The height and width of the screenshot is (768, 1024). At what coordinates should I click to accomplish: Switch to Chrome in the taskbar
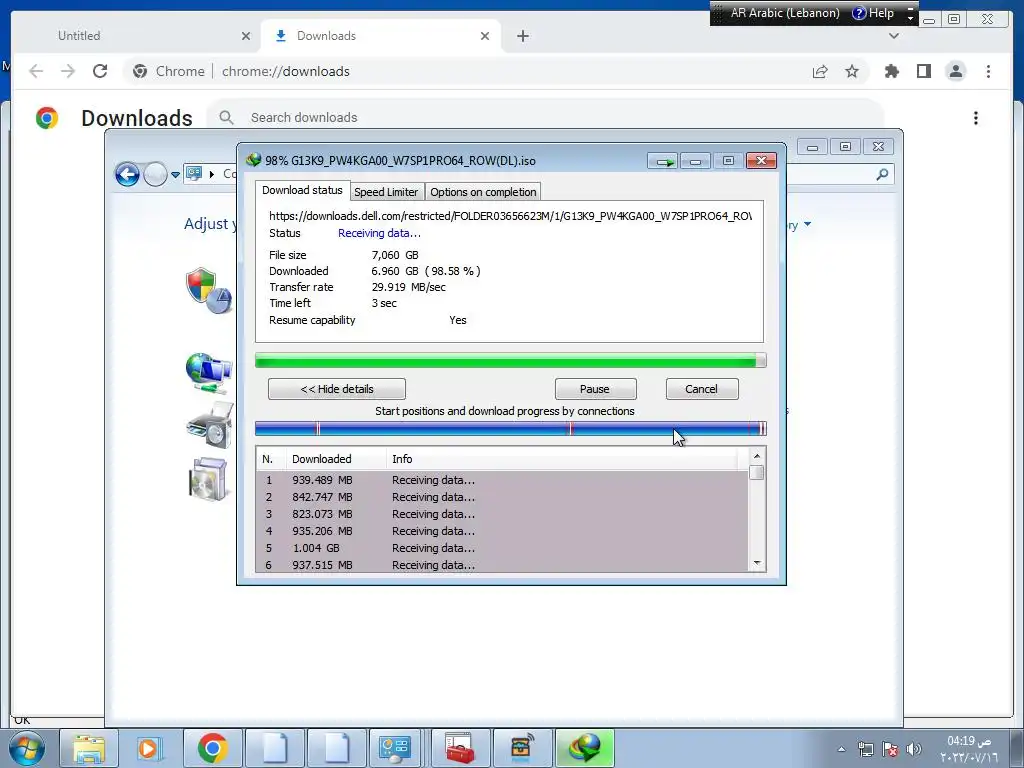coord(212,748)
